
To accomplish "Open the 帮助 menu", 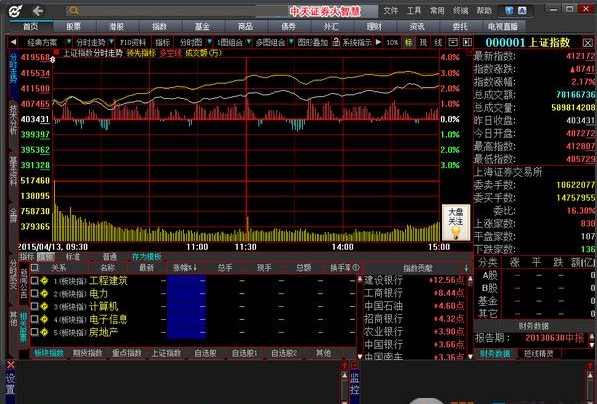I will (484, 11).
